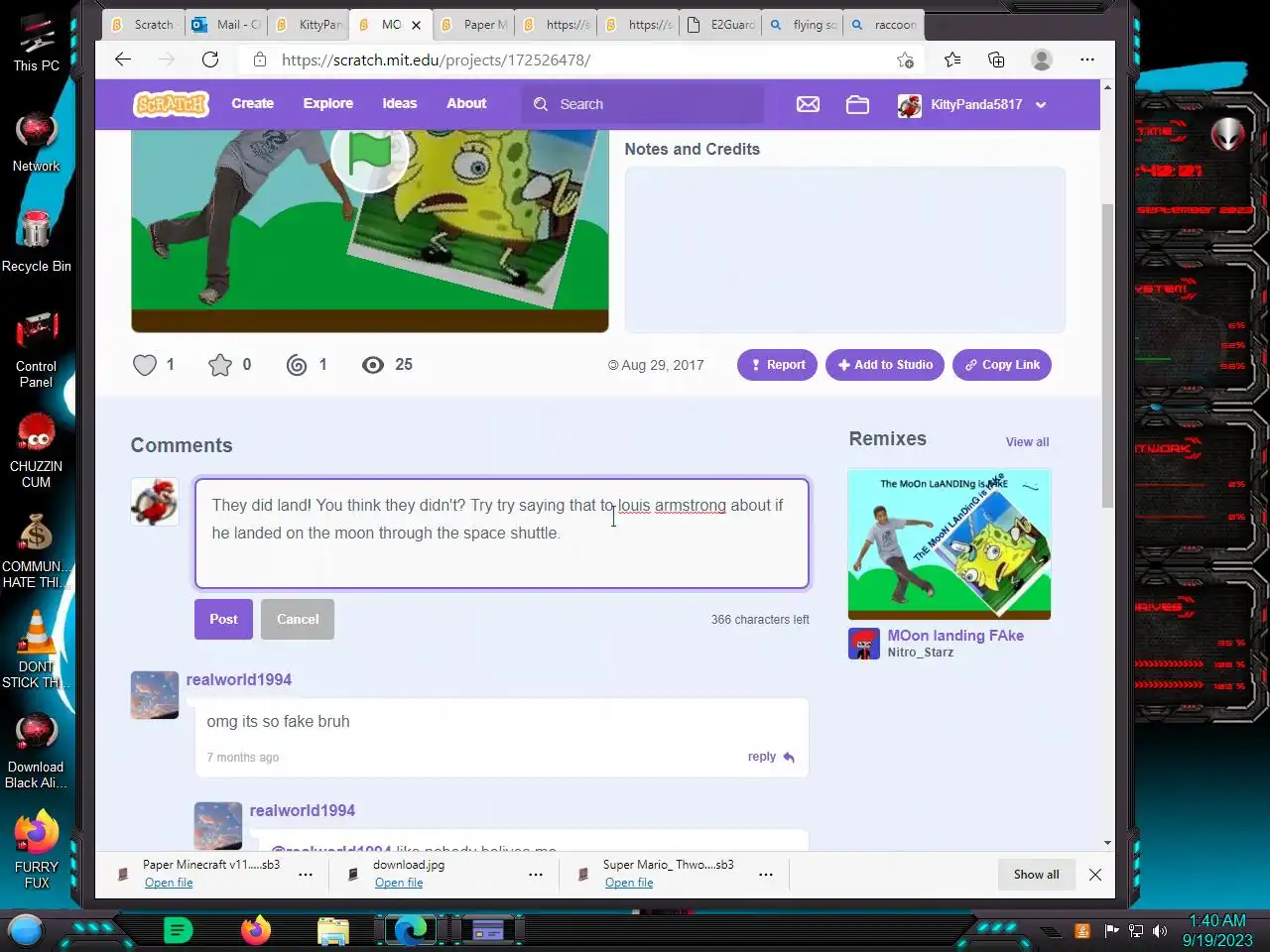The image size is (1270, 952).
Task: Click the Scratch search field
Action: click(643, 104)
